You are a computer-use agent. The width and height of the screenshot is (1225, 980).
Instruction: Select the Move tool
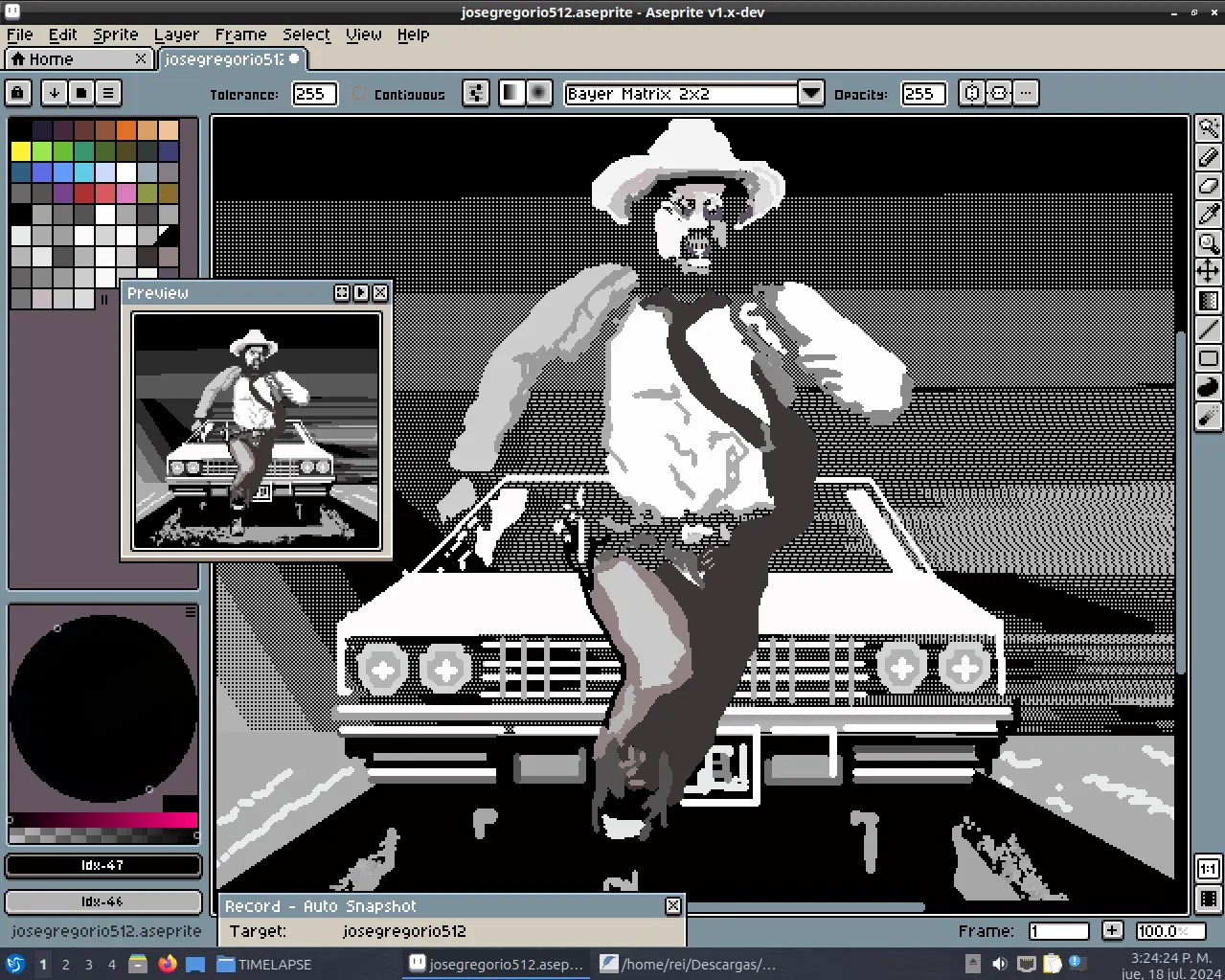(x=1209, y=272)
